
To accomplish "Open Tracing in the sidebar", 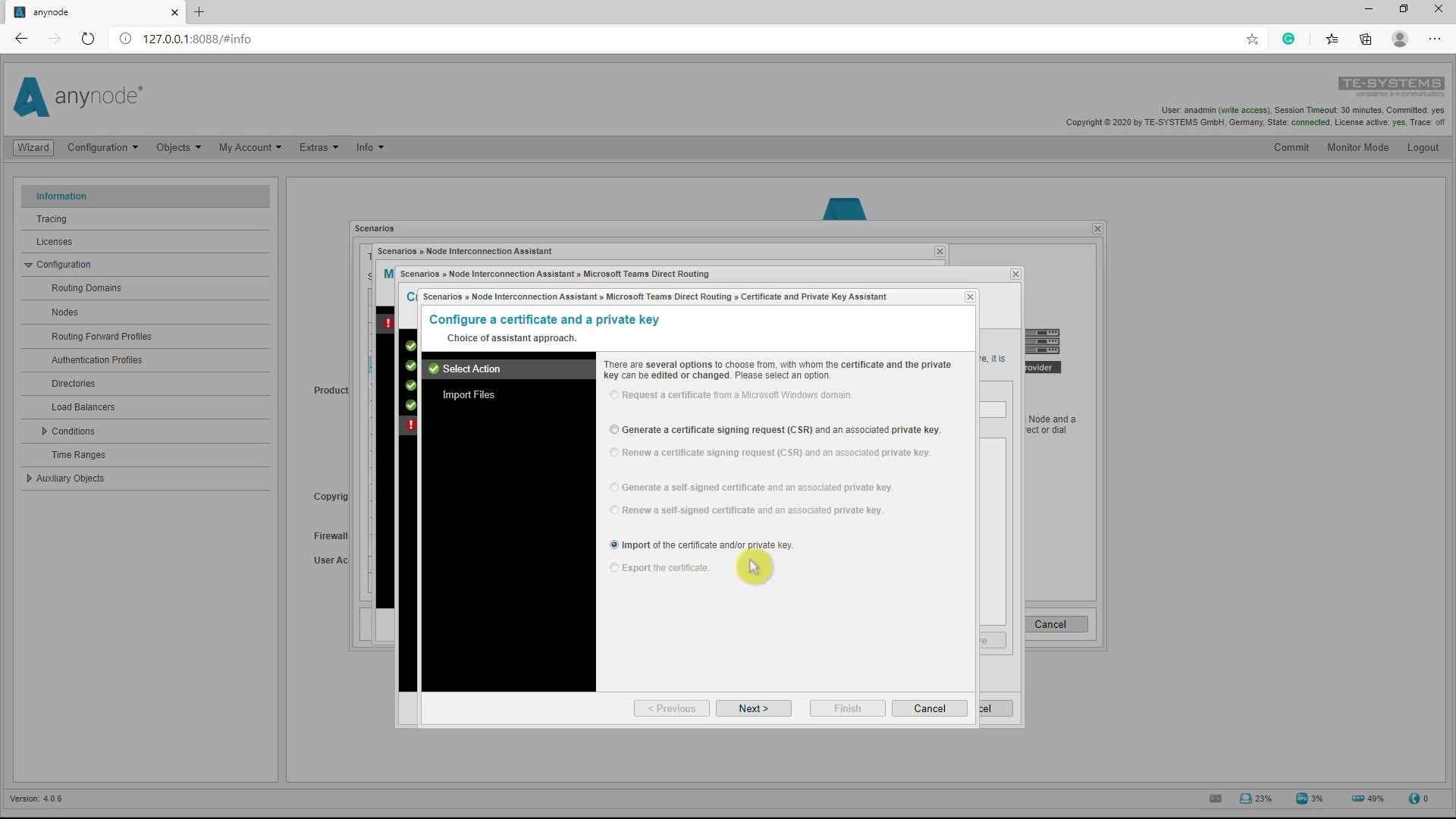I will coord(146,219).
